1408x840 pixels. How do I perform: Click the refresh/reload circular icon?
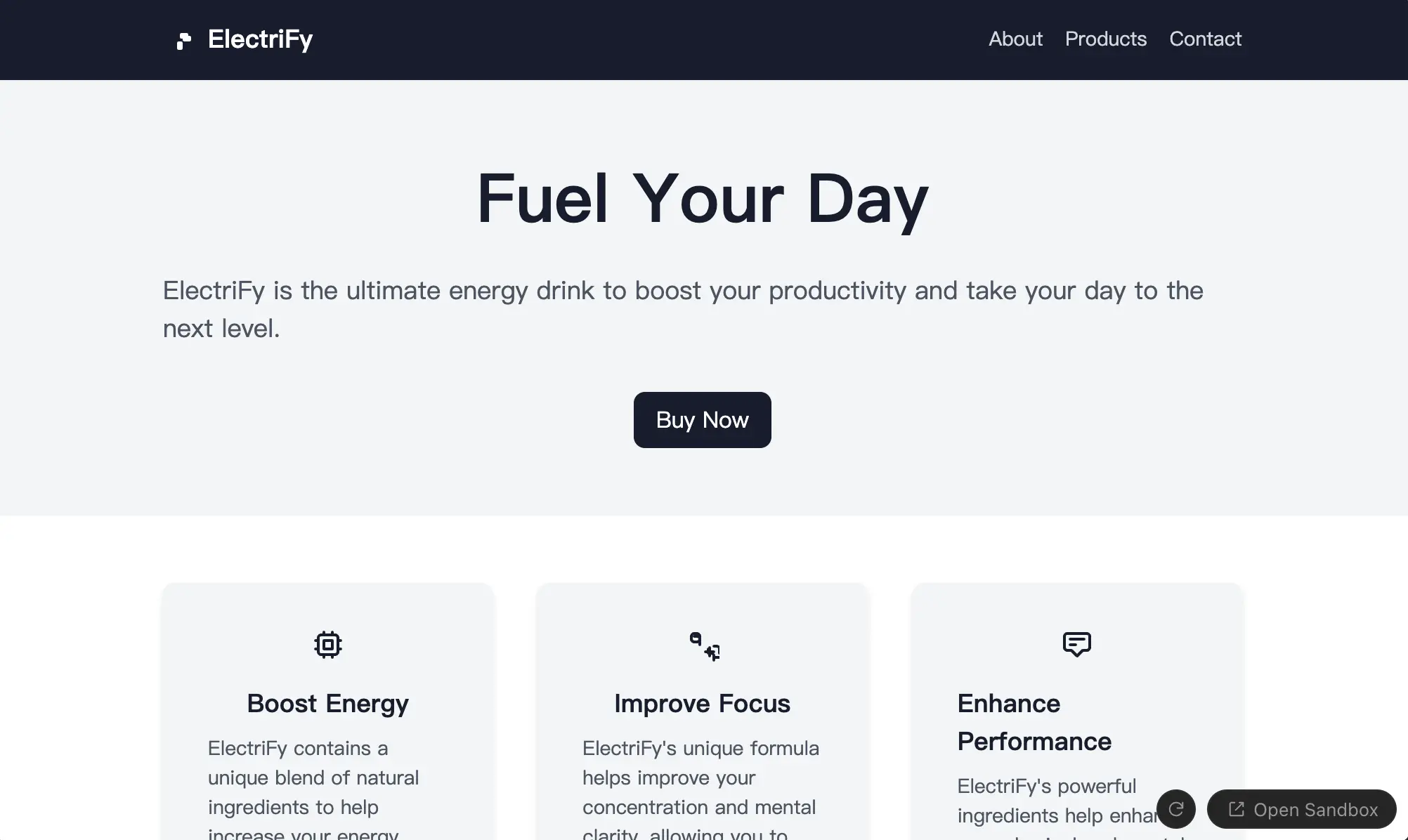1175,810
